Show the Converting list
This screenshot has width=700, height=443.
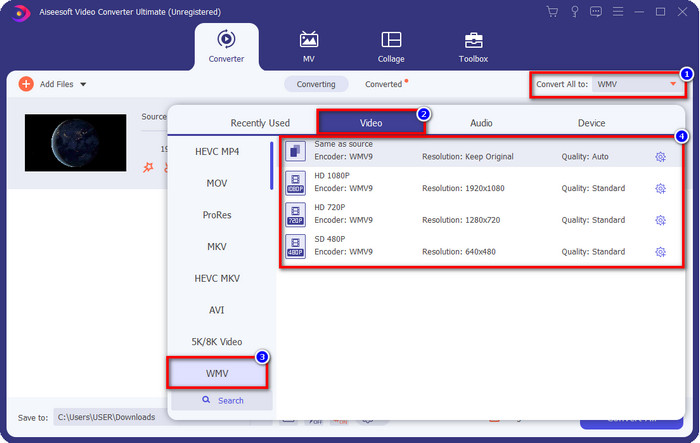[316, 84]
